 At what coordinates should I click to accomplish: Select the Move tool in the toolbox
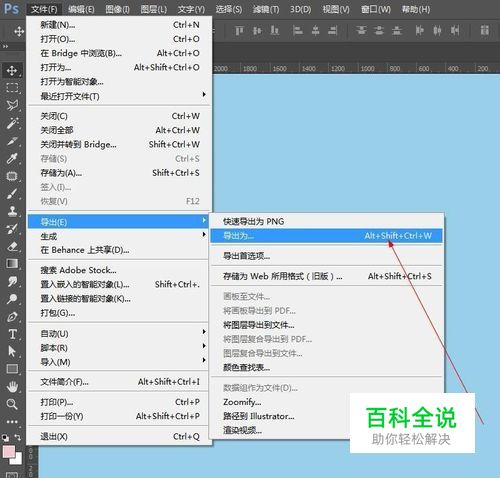click(12, 71)
